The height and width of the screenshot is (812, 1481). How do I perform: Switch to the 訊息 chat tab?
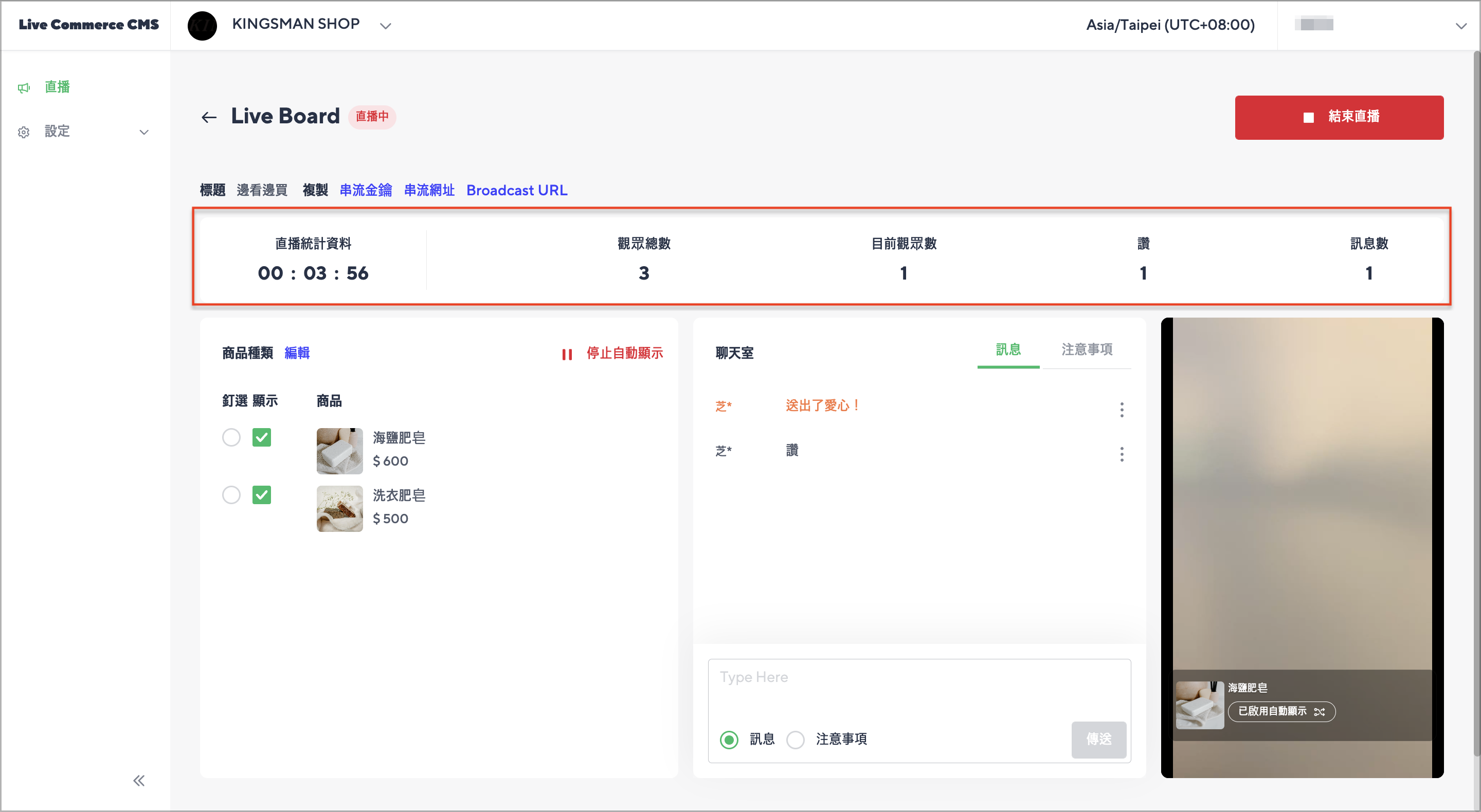coord(1008,349)
